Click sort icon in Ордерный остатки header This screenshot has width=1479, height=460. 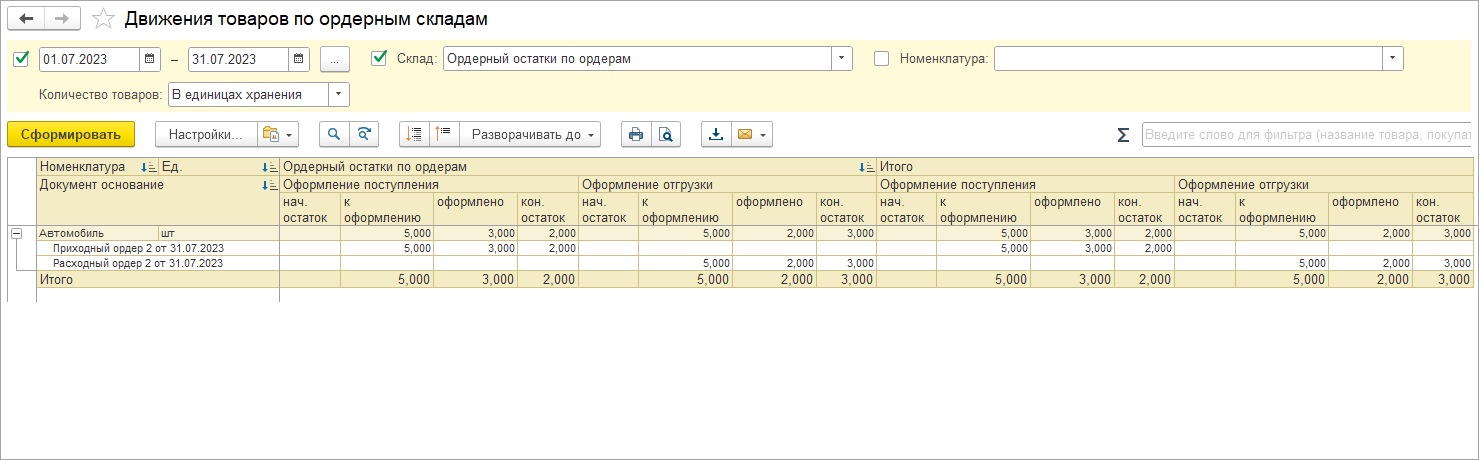point(867,167)
